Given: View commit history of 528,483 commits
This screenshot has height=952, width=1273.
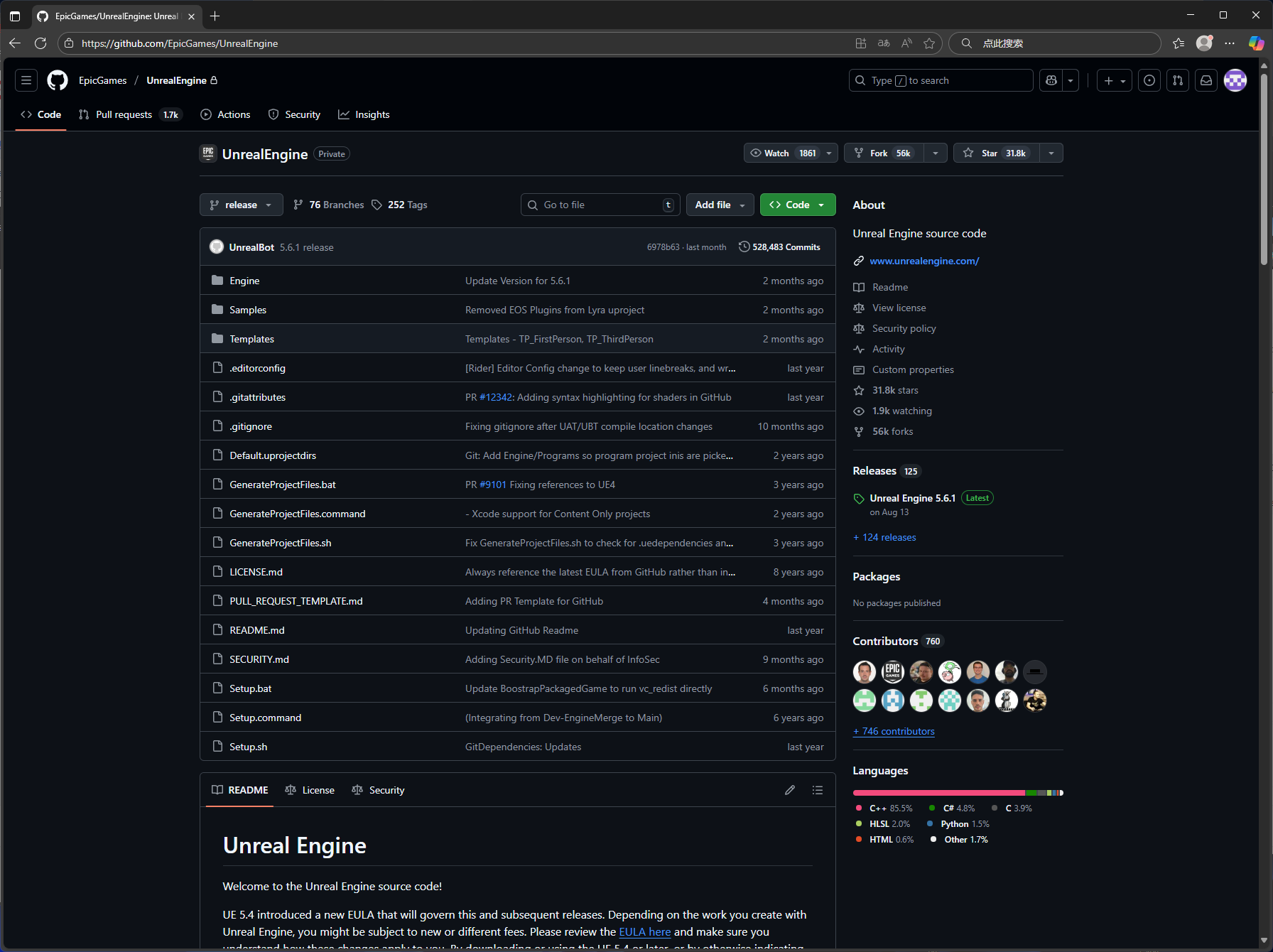Looking at the screenshot, I should [779, 247].
